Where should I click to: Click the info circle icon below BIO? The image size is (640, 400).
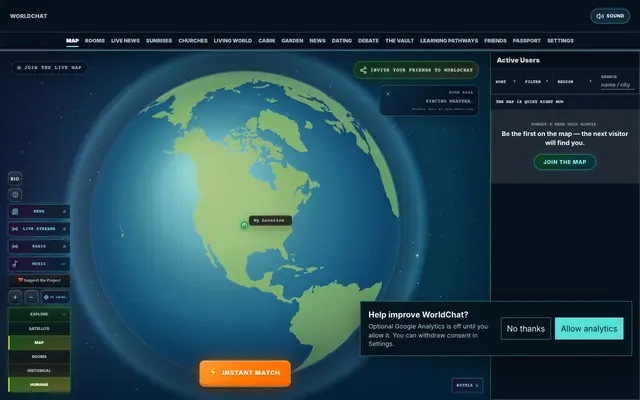pos(15,195)
